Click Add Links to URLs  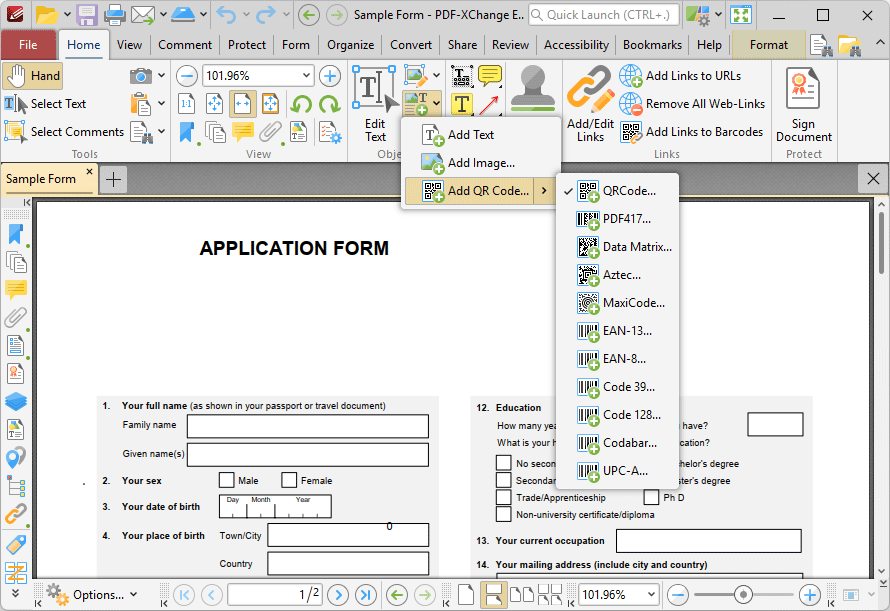tap(681, 76)
